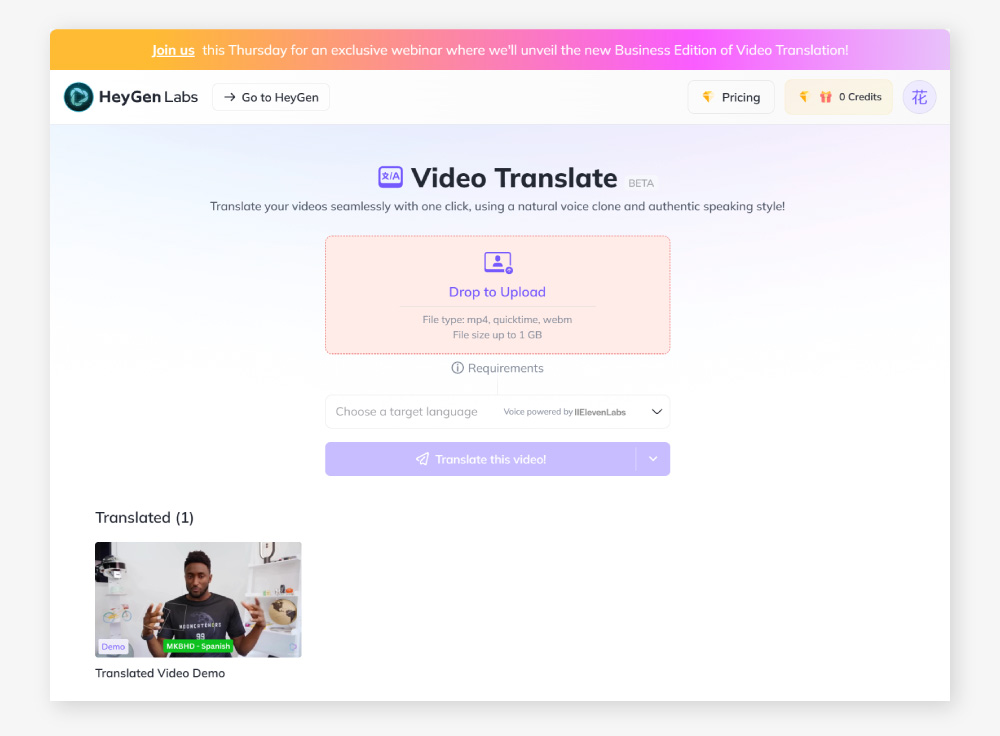
Task: Click the Drop to Upload text
Action: [497, 292]
